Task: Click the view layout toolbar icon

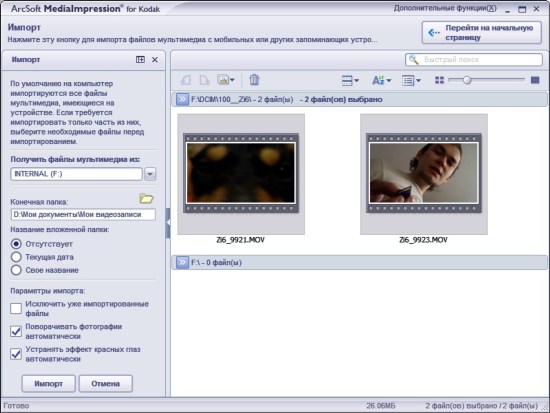Action: [x=347, y=80]
